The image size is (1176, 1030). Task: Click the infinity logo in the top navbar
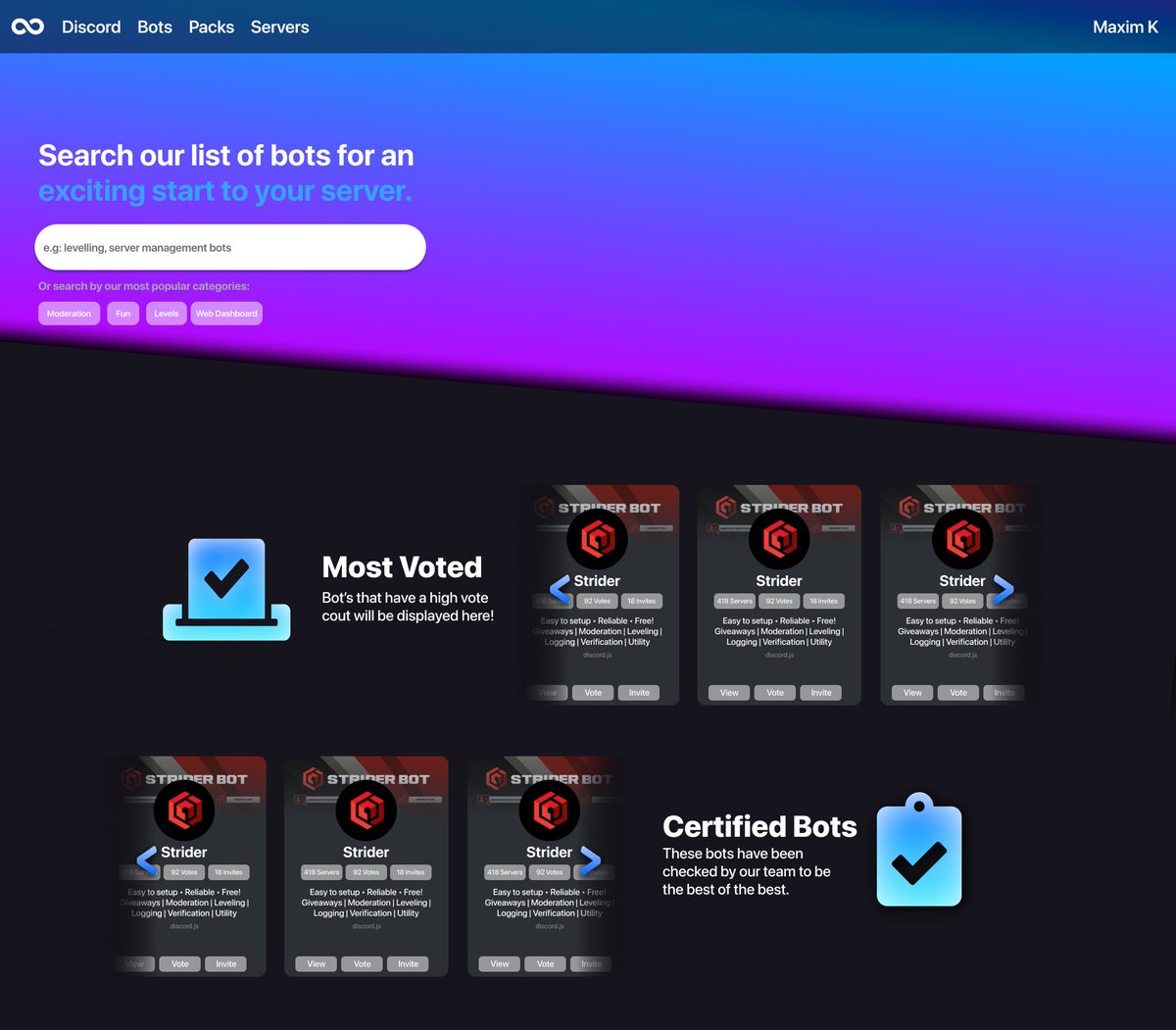coord(26,26)
